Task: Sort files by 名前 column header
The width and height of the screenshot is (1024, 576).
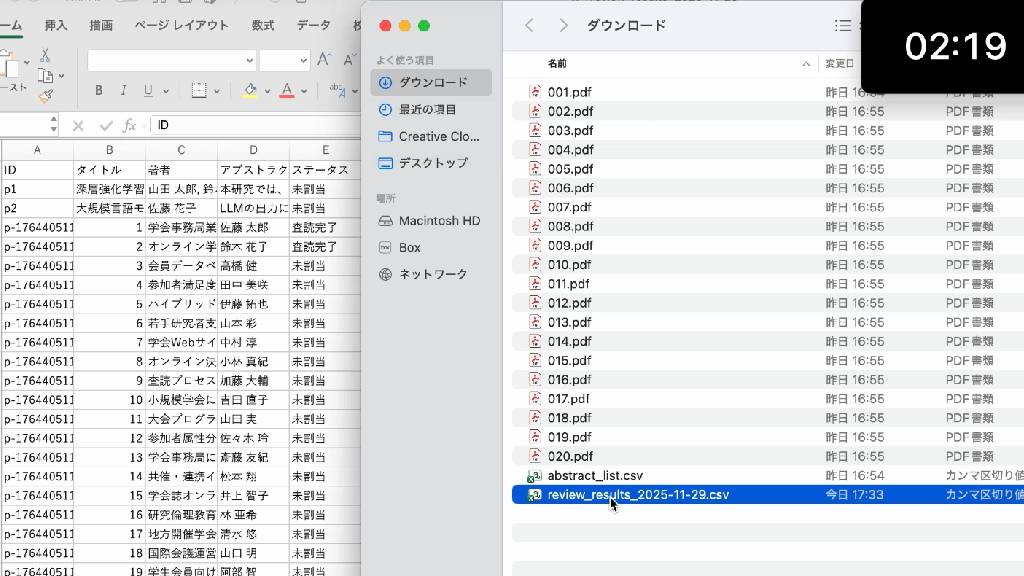Action: click(x=557, y=64)
